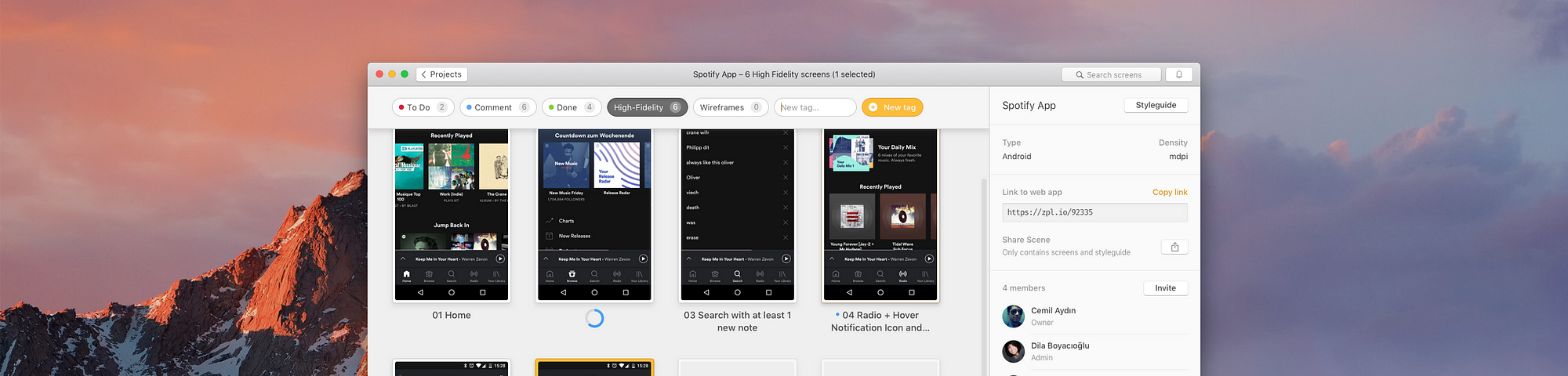Image resolution: width=1568 pixels, height=376 pixels.
Task: Open the 03 Search screen thumbnail
Action: pos(737,215)
